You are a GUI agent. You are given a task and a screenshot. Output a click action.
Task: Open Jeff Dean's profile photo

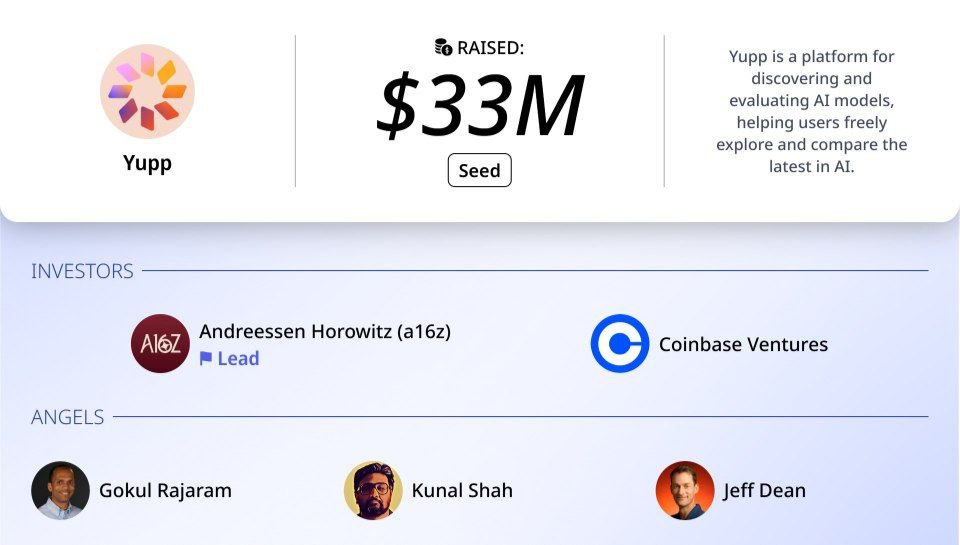pos(685,490)
